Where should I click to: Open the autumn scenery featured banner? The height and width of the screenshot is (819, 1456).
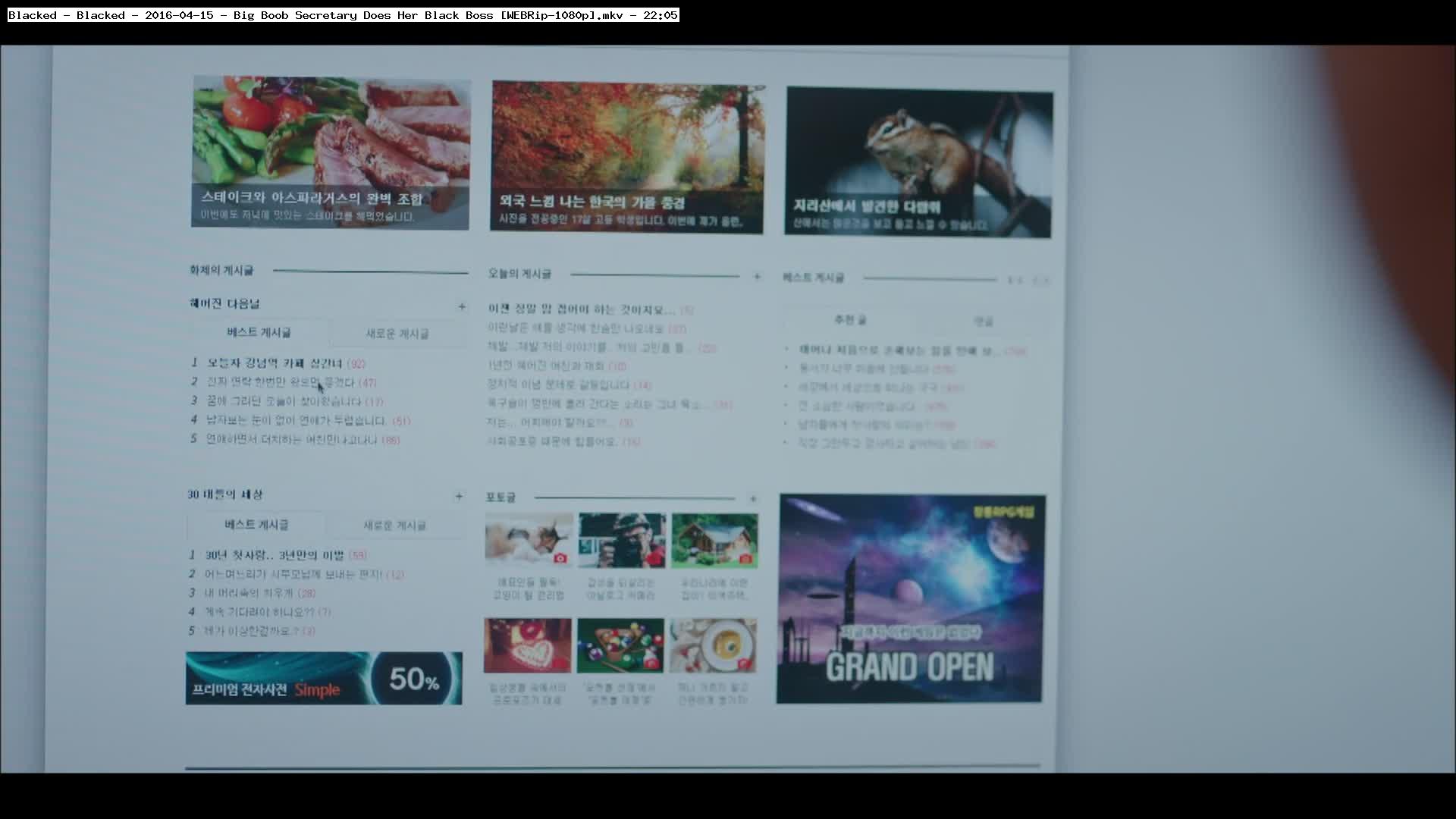point(627,157)
